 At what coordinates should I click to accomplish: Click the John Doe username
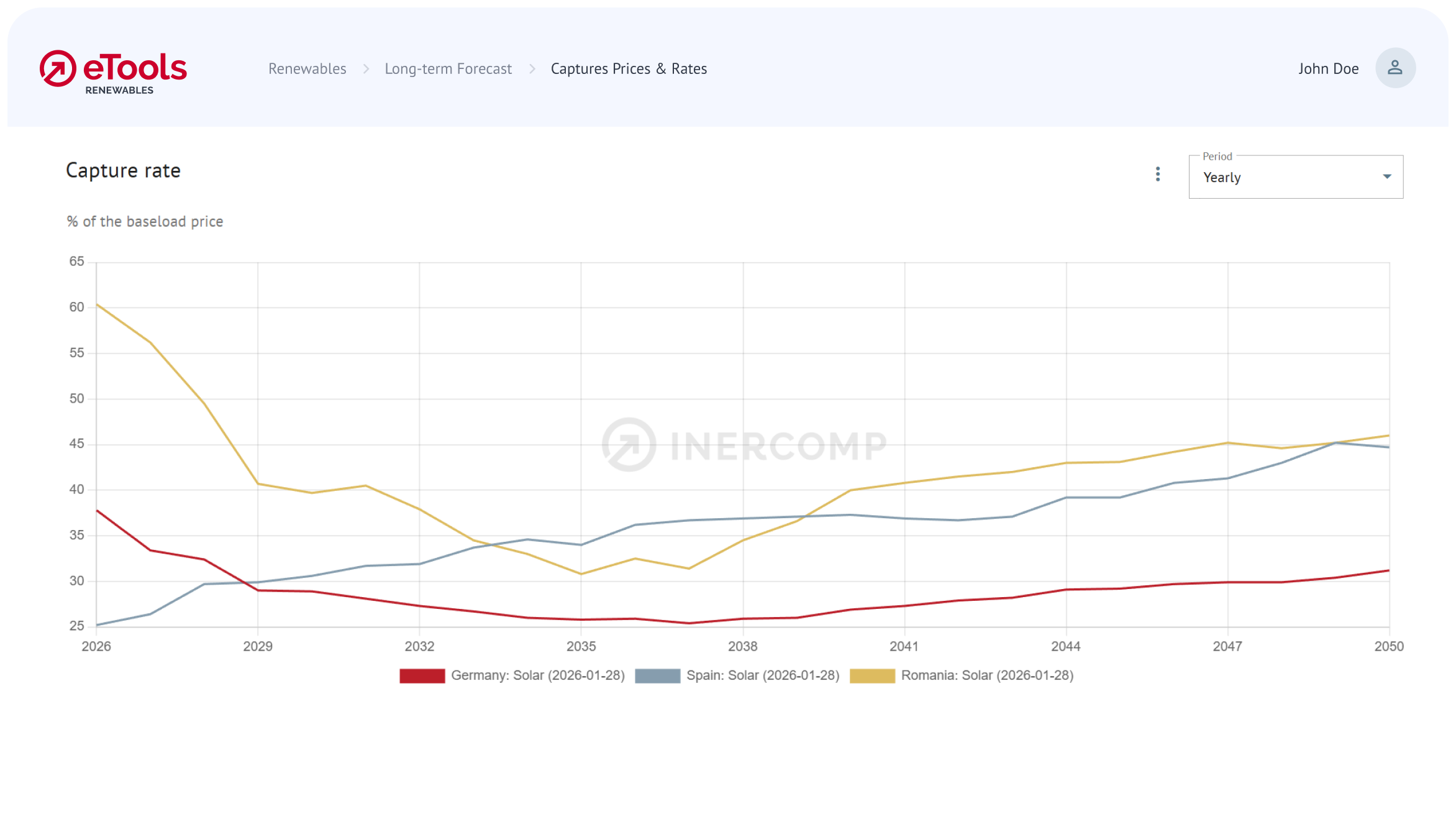click(x=1329, y=68)
